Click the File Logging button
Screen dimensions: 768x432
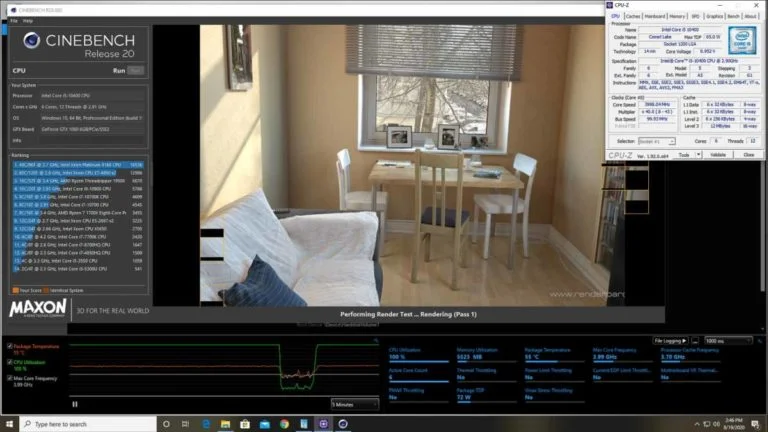pos(670,340)
